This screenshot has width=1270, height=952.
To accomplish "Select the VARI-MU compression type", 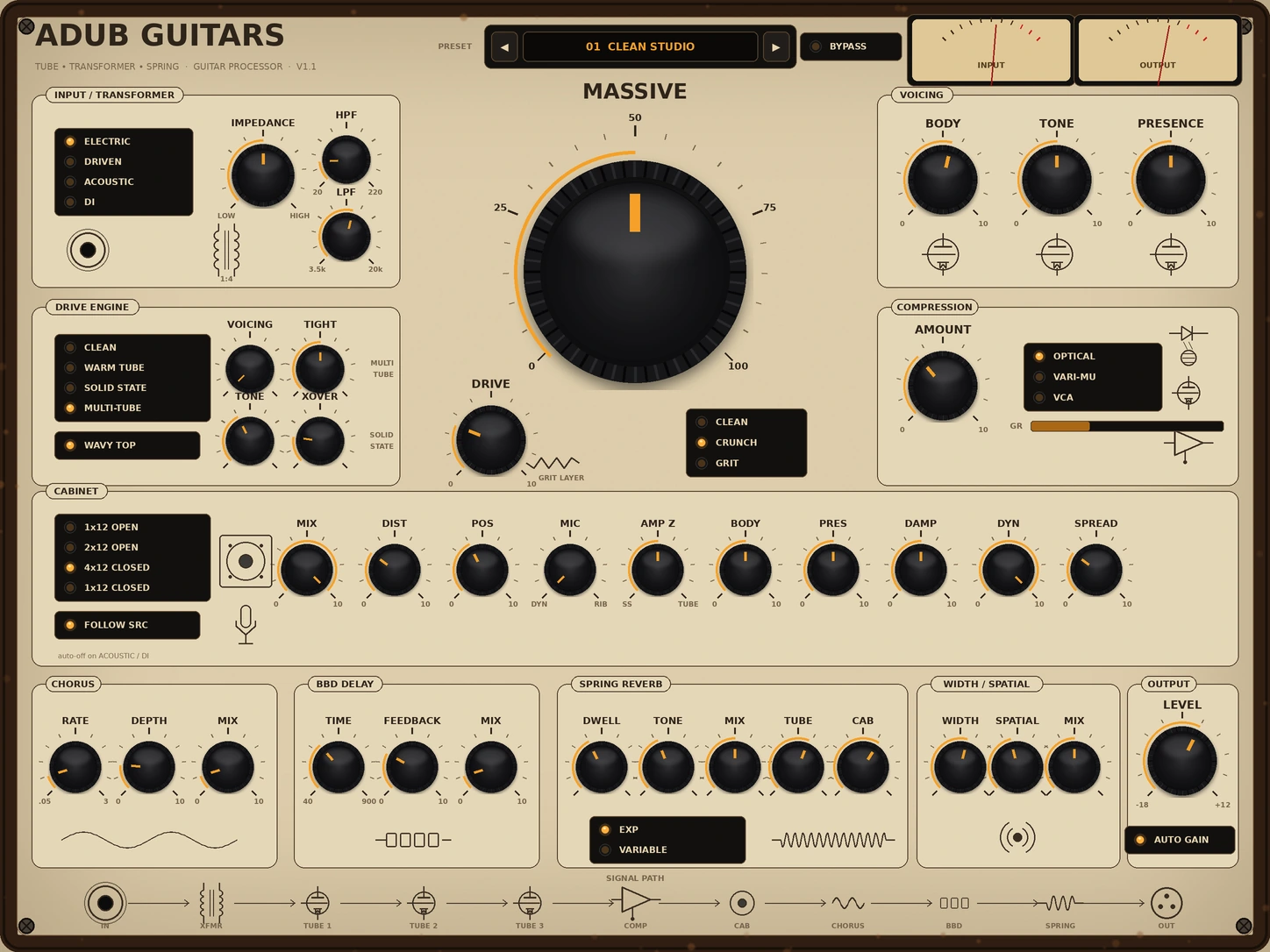I will (x=1093, y=377).
